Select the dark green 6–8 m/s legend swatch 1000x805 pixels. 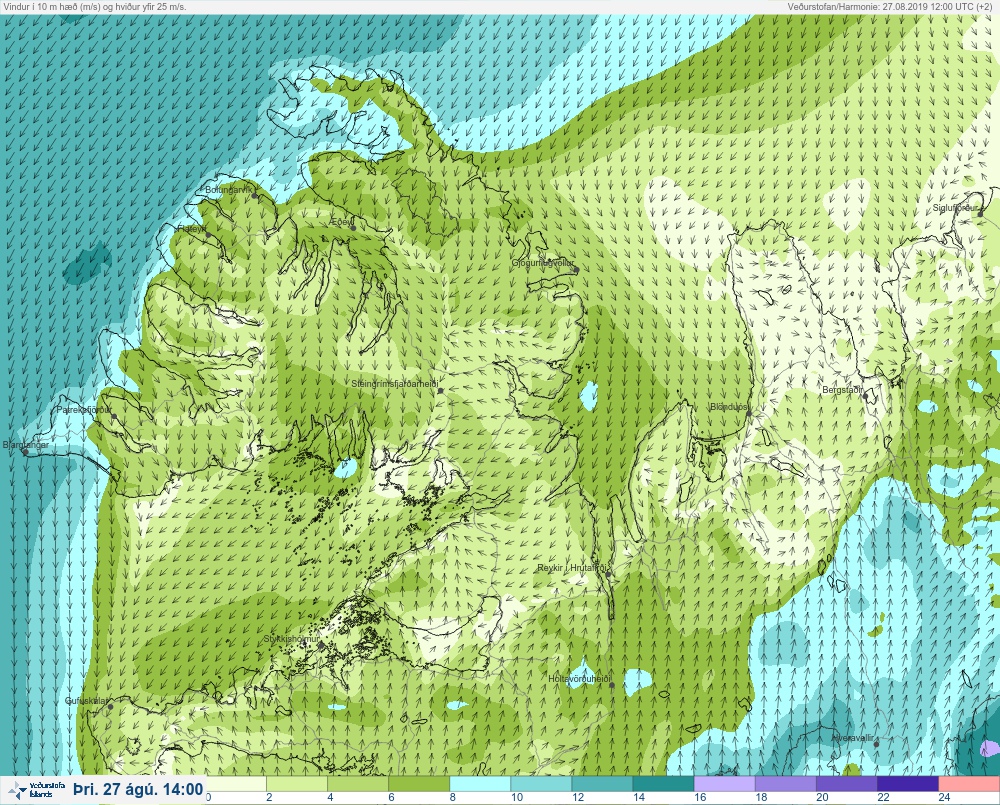point(419,783)
